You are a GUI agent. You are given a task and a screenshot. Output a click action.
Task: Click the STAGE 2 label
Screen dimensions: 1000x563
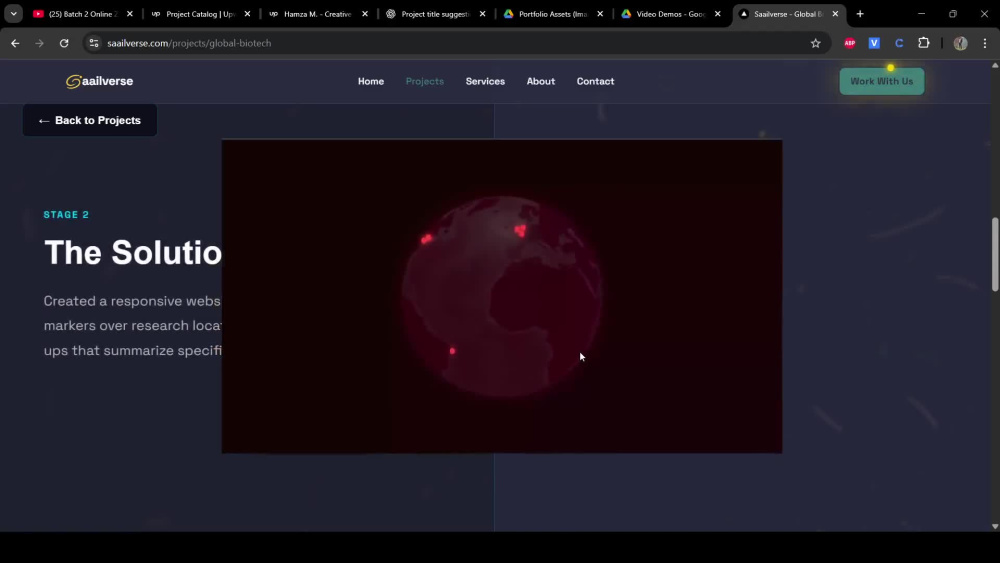(x=66, y=214)
